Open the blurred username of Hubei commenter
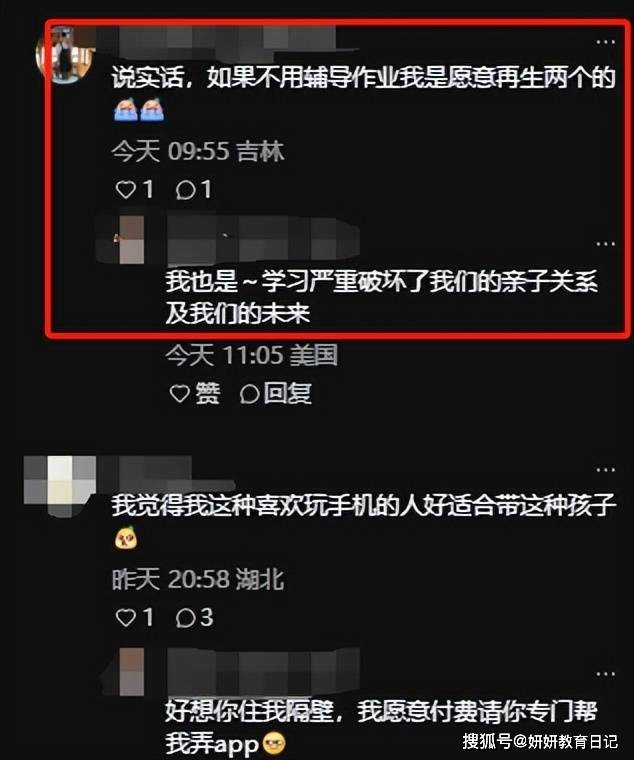The image size is (634, 760). coord(165,470)
